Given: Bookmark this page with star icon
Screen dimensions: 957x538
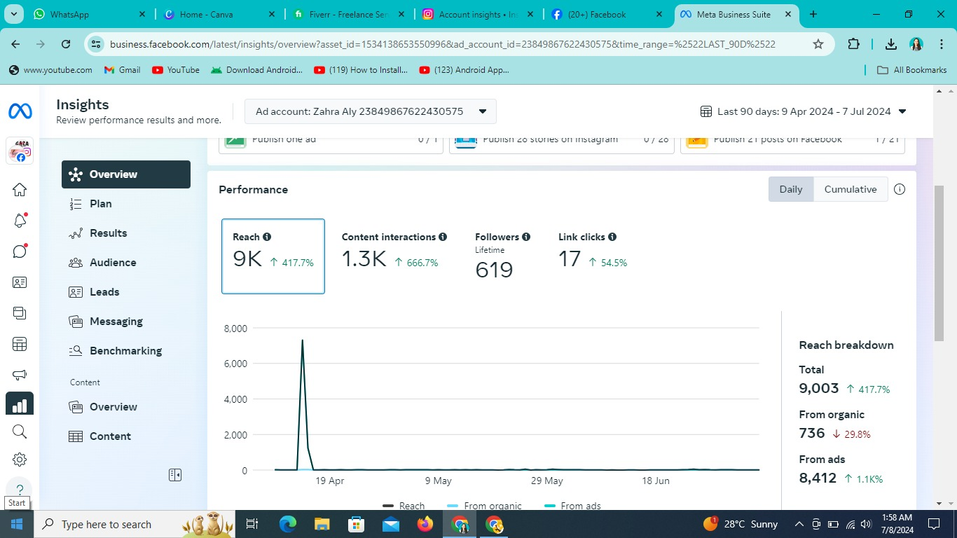Looking at the screenshot, I should tap(818, 44).
